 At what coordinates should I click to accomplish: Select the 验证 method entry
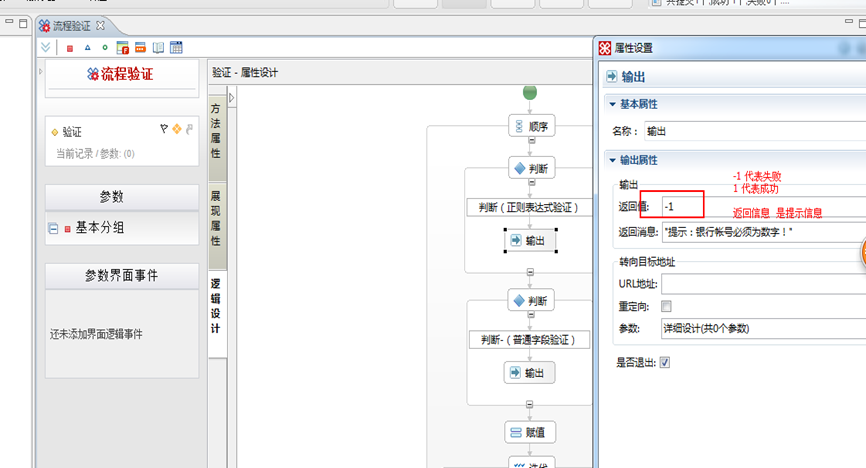pyautogui.click(x=72, y=132)
